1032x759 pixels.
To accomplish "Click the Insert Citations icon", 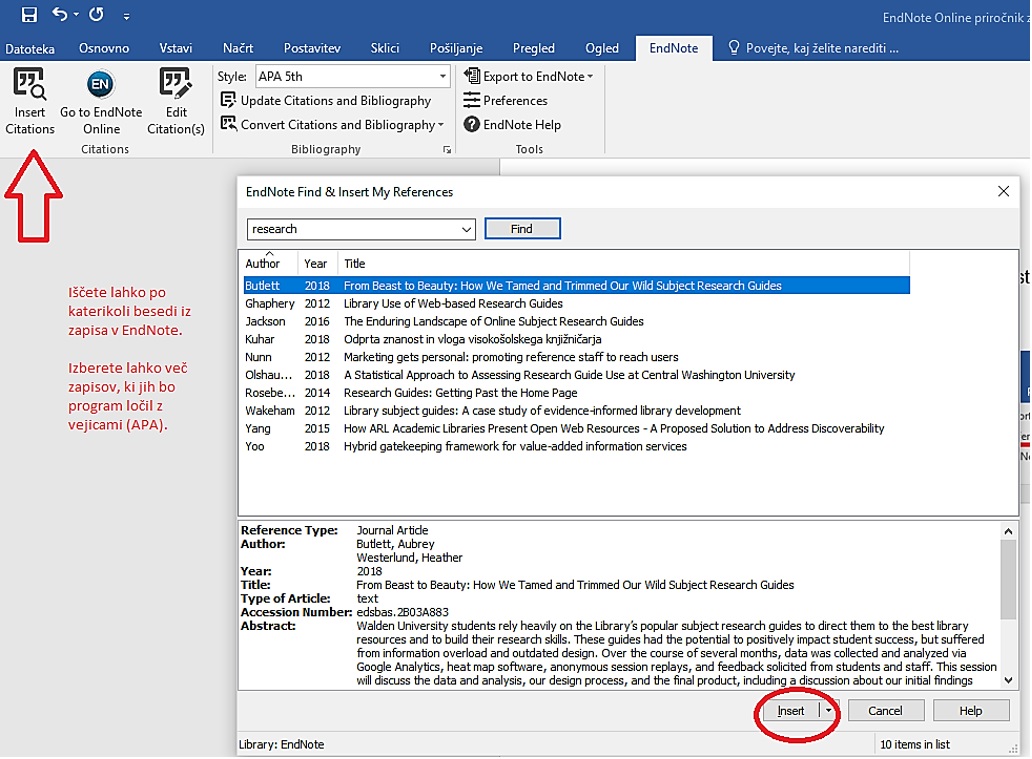I will coord(30,101).
